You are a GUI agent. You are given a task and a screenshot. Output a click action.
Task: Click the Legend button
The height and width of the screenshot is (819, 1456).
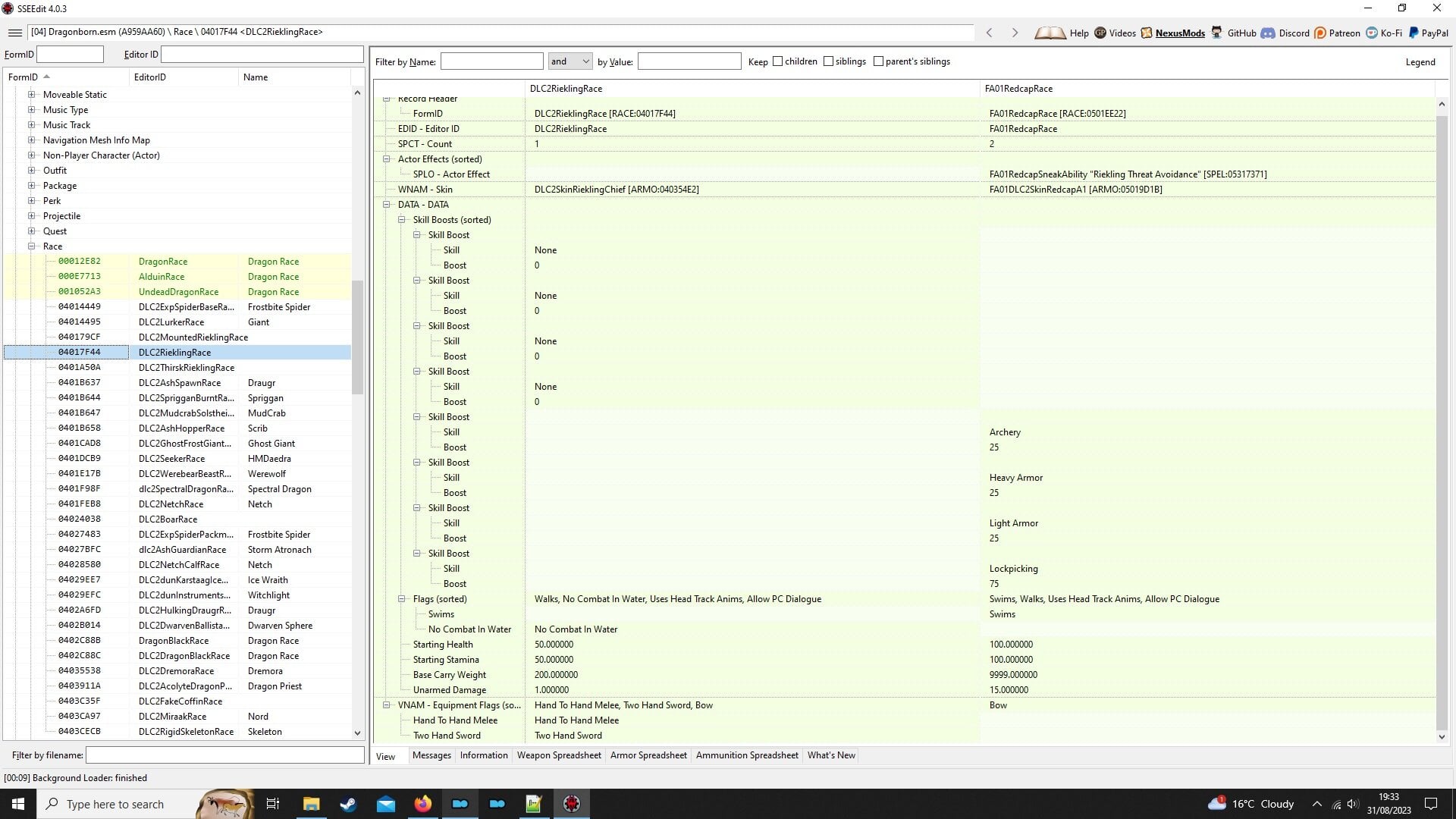(x=1420, y=62)
